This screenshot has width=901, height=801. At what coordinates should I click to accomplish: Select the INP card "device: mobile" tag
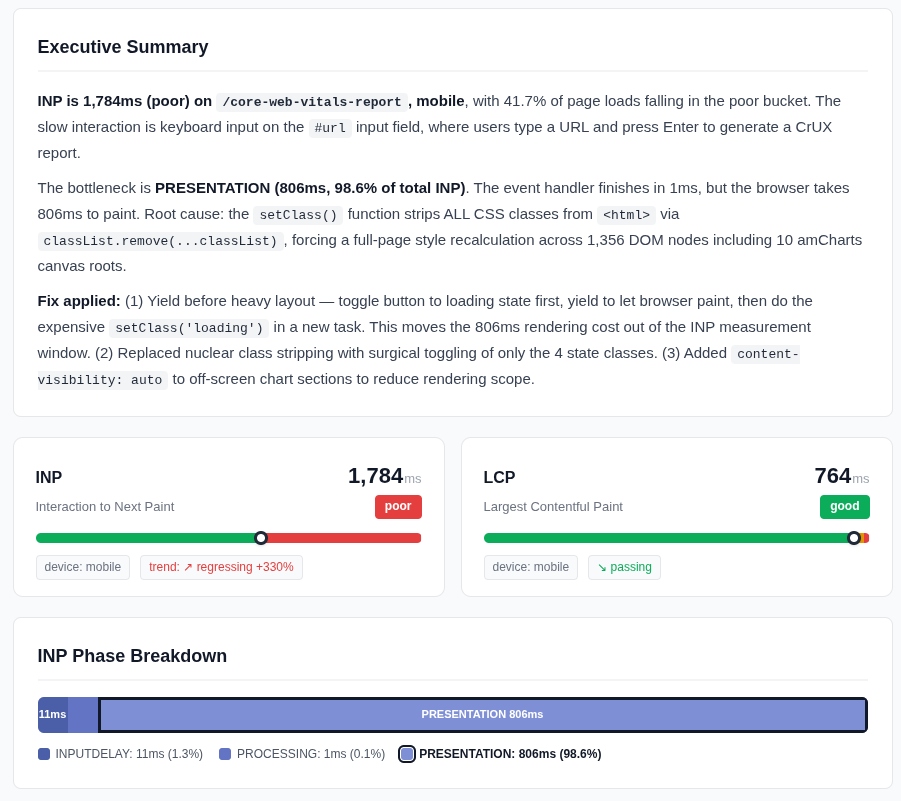(83, 568)
